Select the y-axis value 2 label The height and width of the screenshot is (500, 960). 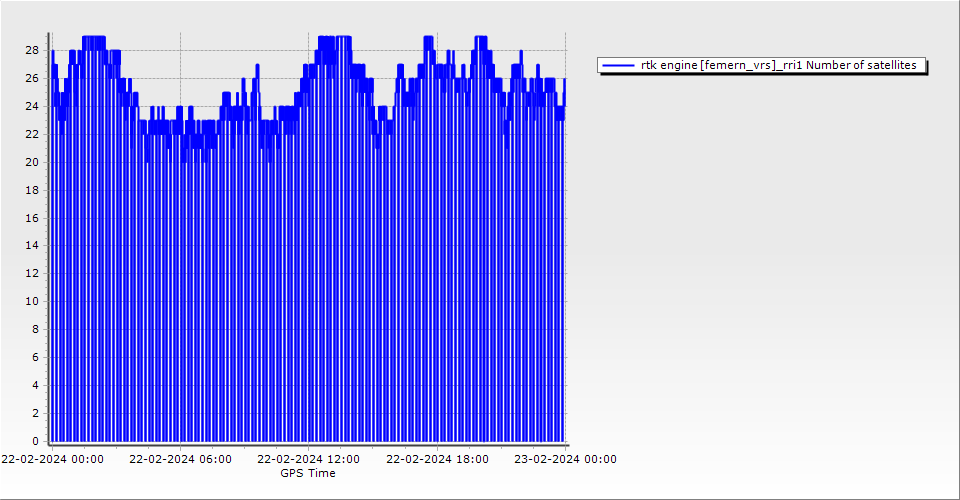(x=35, y=413)
